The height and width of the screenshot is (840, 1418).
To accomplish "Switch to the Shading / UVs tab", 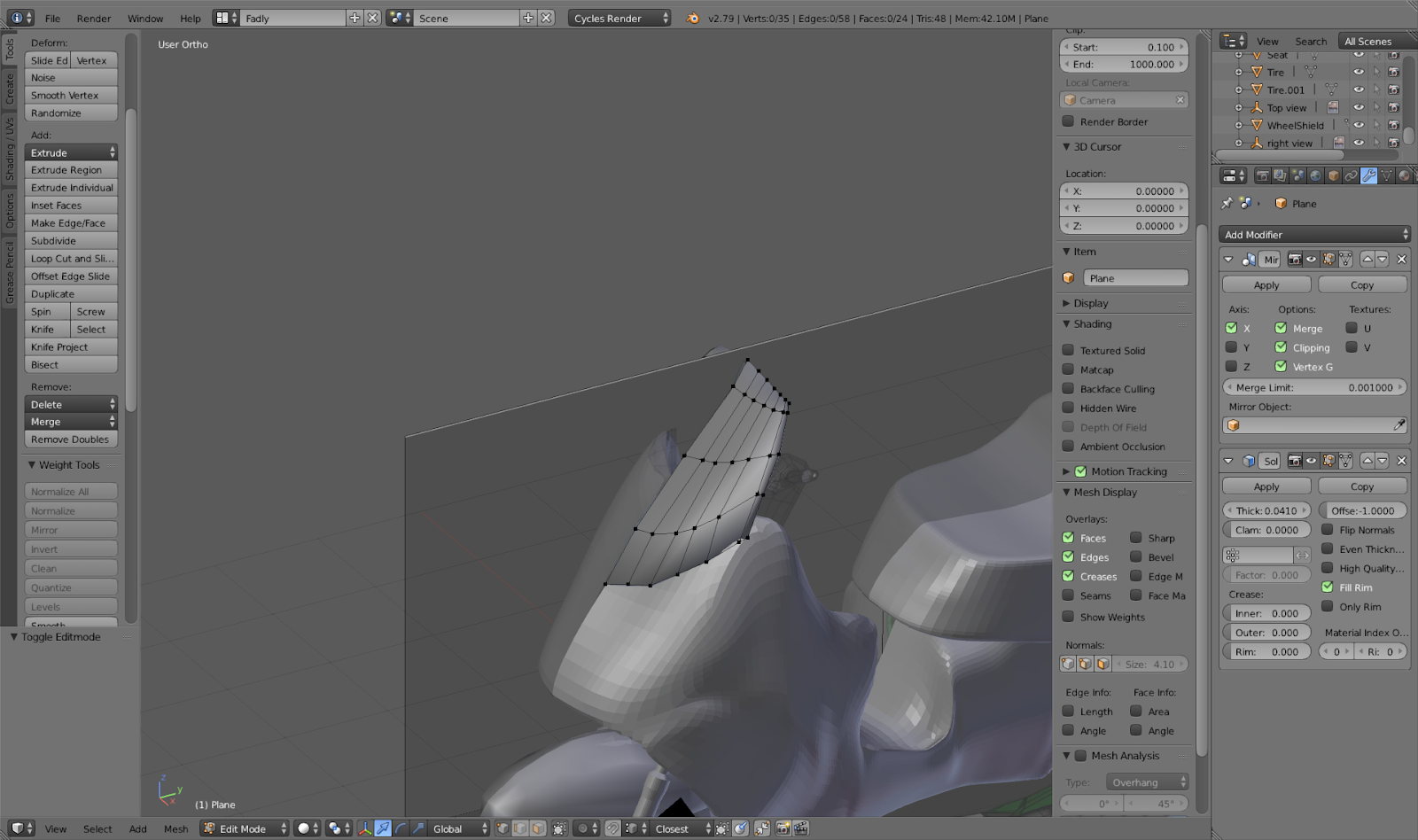I will coord(10,148).
